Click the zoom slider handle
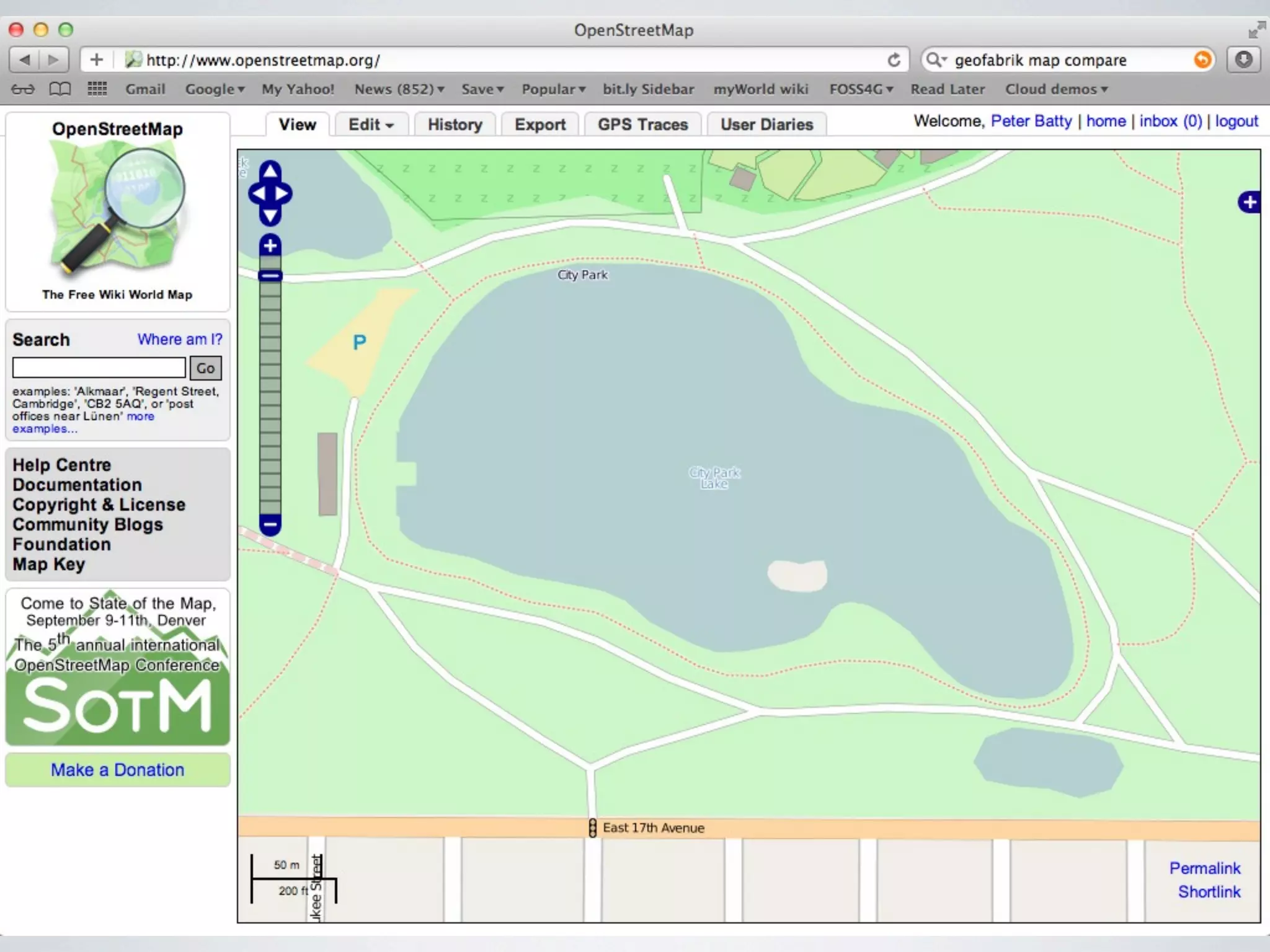1270x952 pixels. point(270,276)
